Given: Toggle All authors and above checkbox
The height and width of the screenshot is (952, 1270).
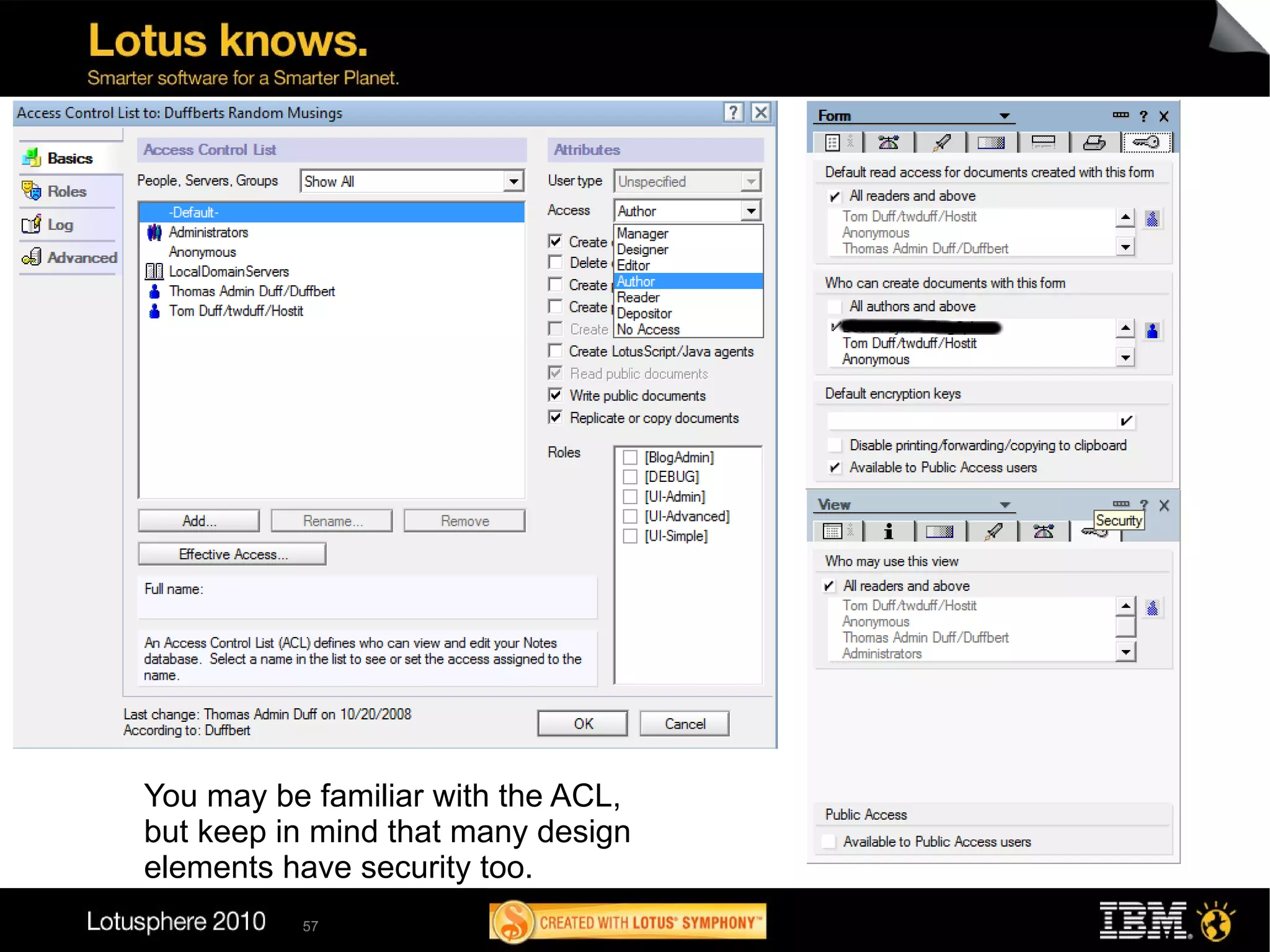Looking at the screenshot, I should 835,306.
